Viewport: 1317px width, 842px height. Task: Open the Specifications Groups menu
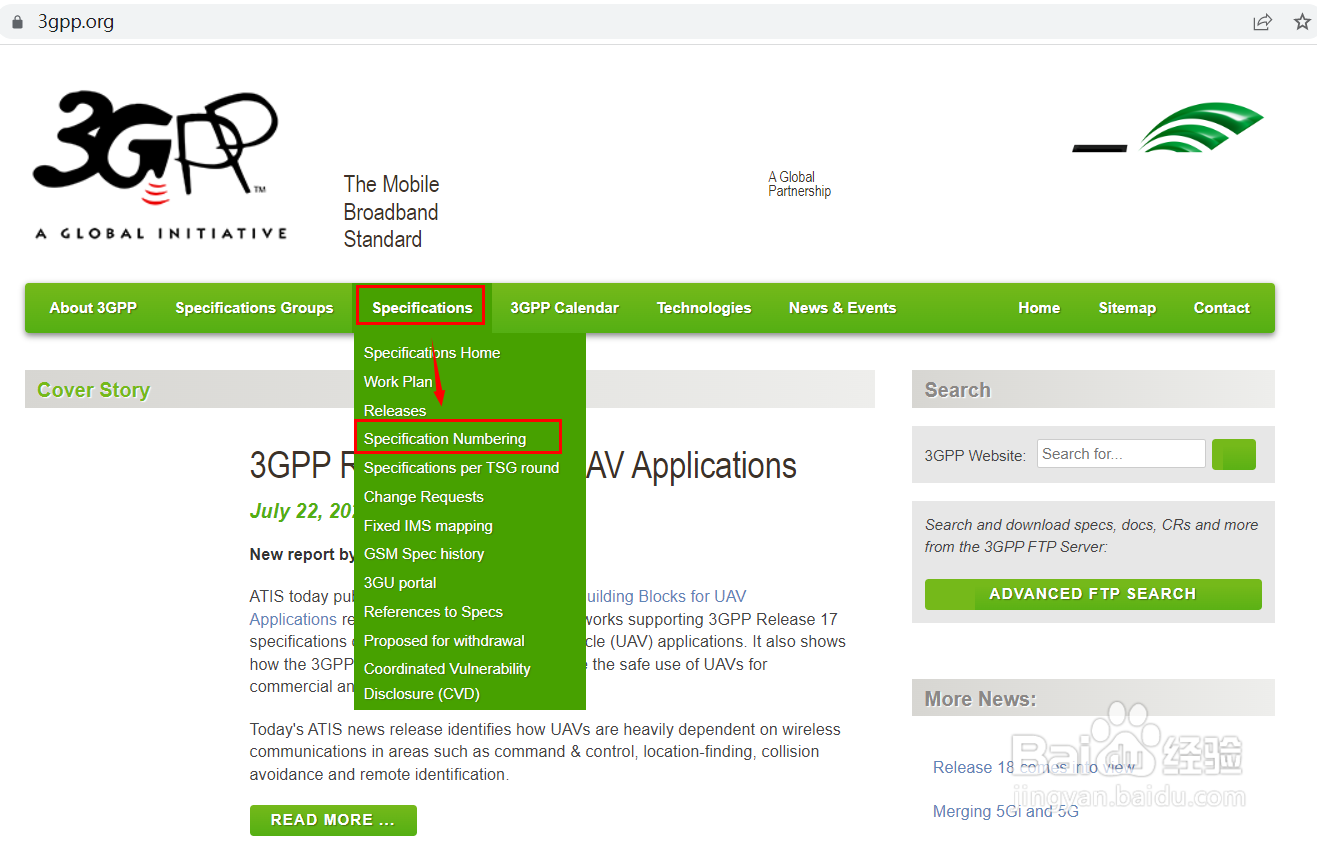254,308
